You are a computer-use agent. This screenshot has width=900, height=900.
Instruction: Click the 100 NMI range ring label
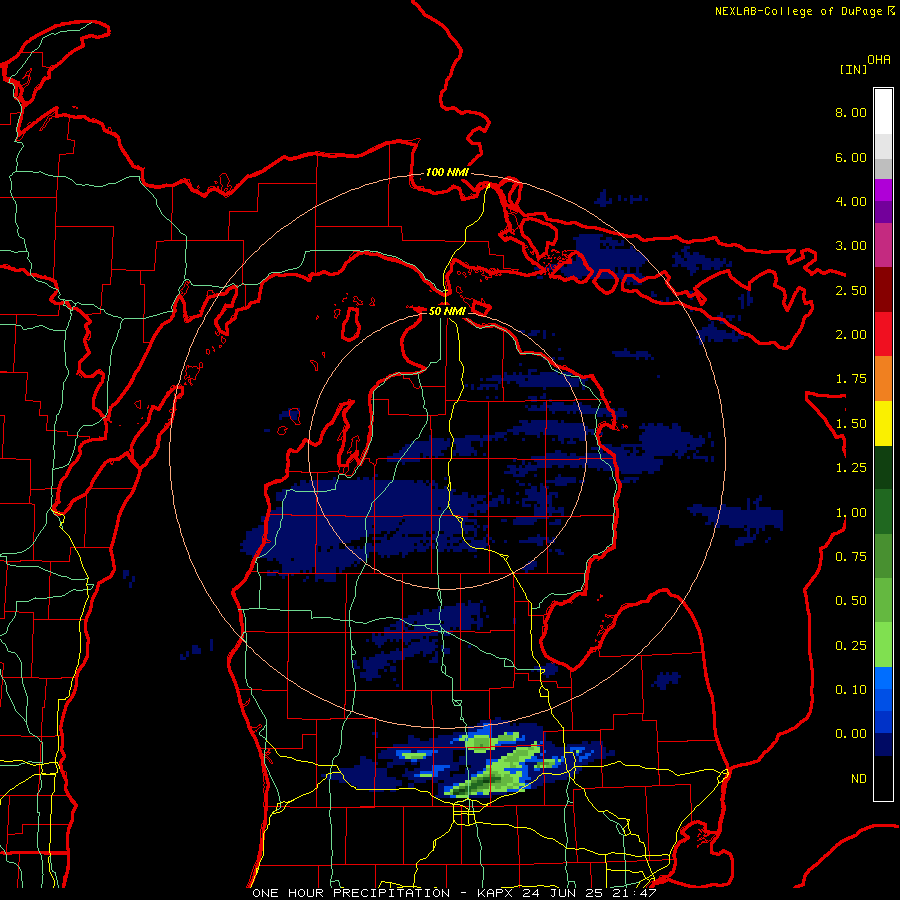[x=447, y=172]
